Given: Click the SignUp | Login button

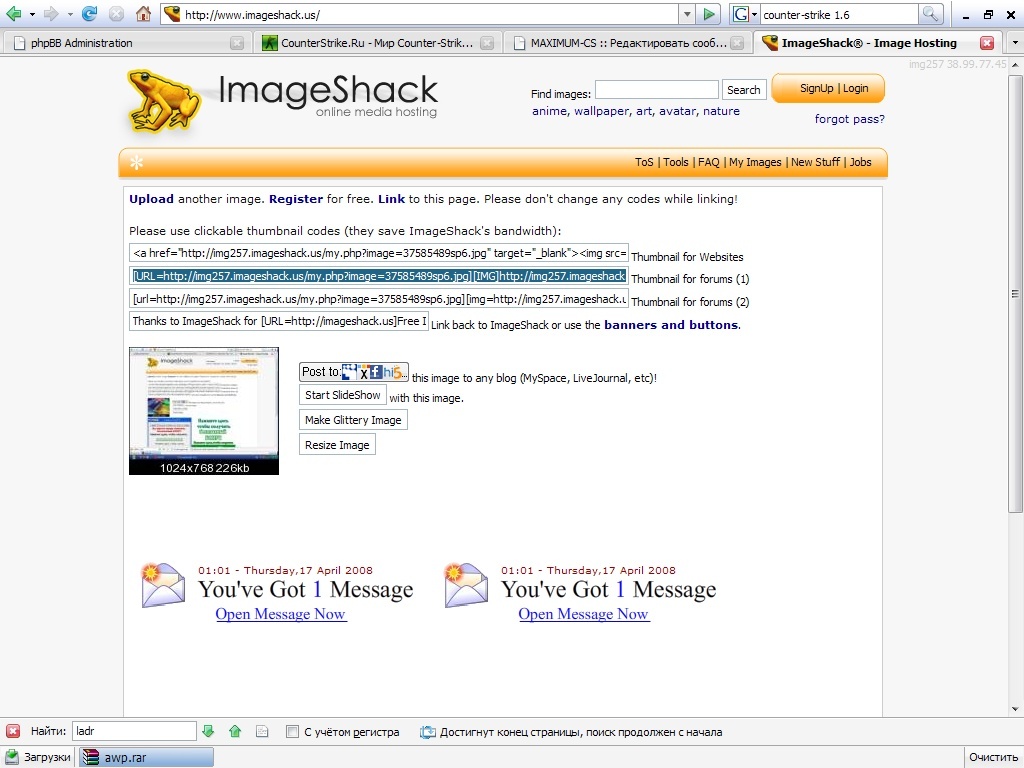Looking at the screenshot, I should 828,88.
